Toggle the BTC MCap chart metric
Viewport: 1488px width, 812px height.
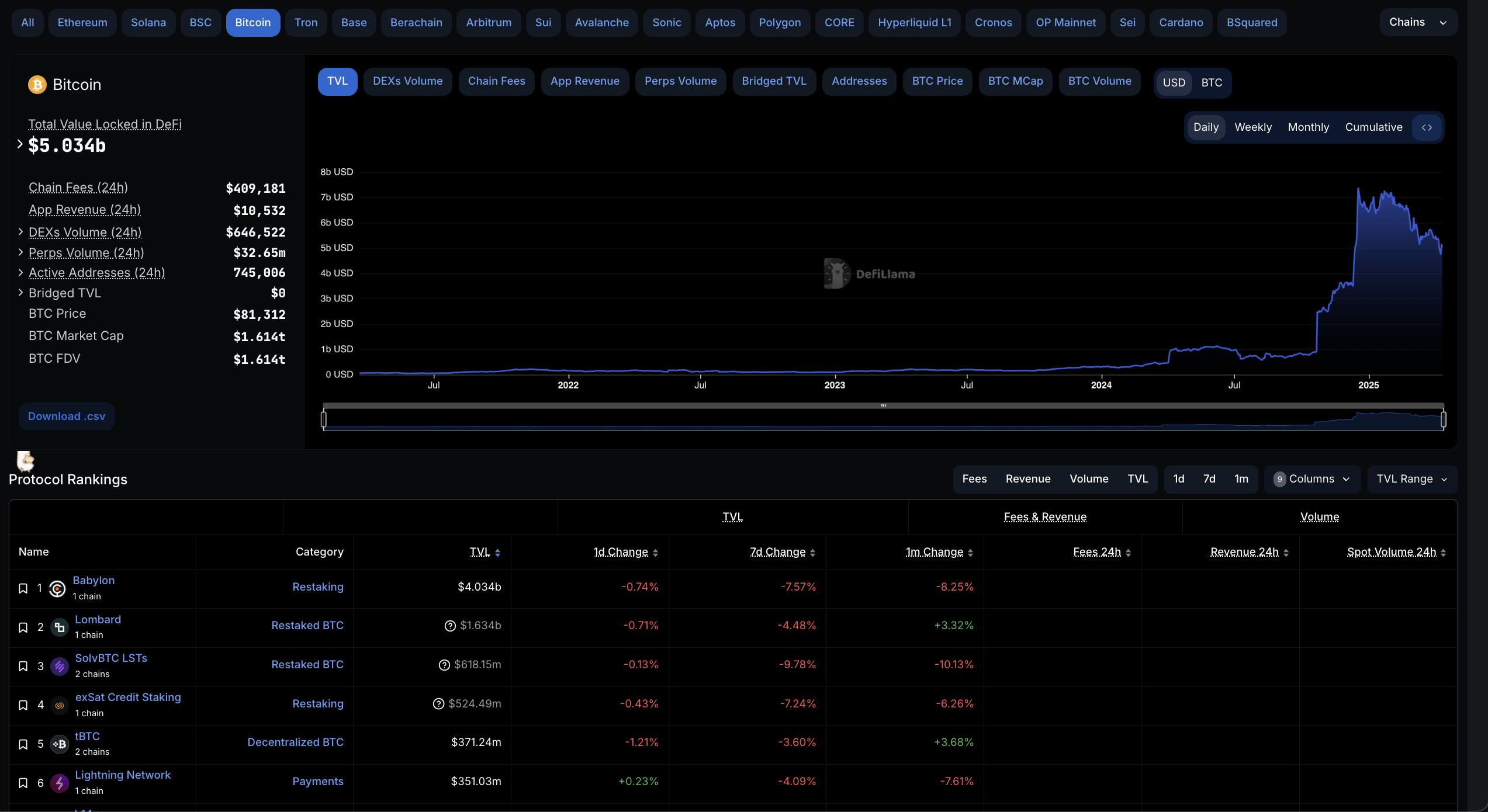click(1015, 81)
